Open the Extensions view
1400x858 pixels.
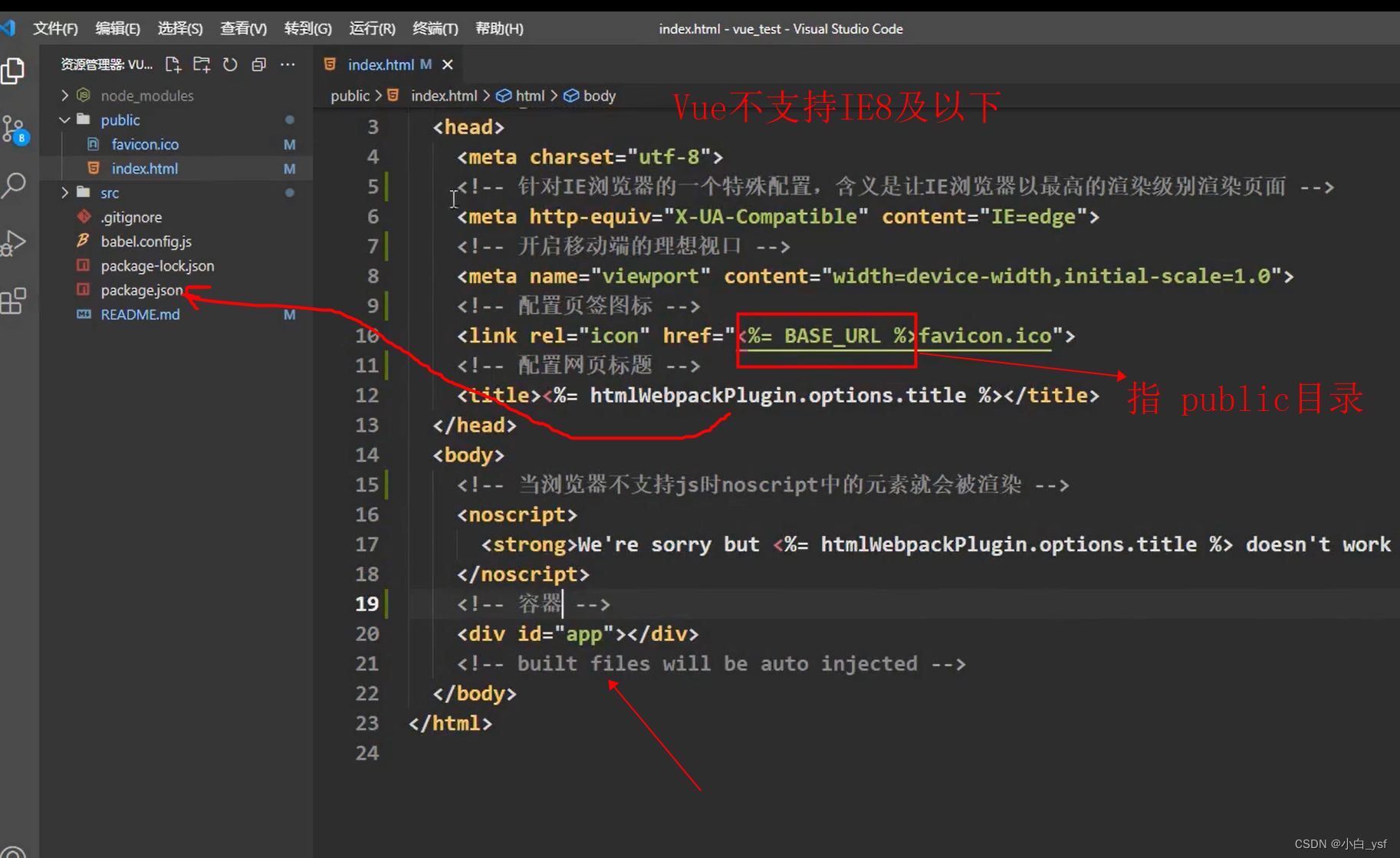13,301
